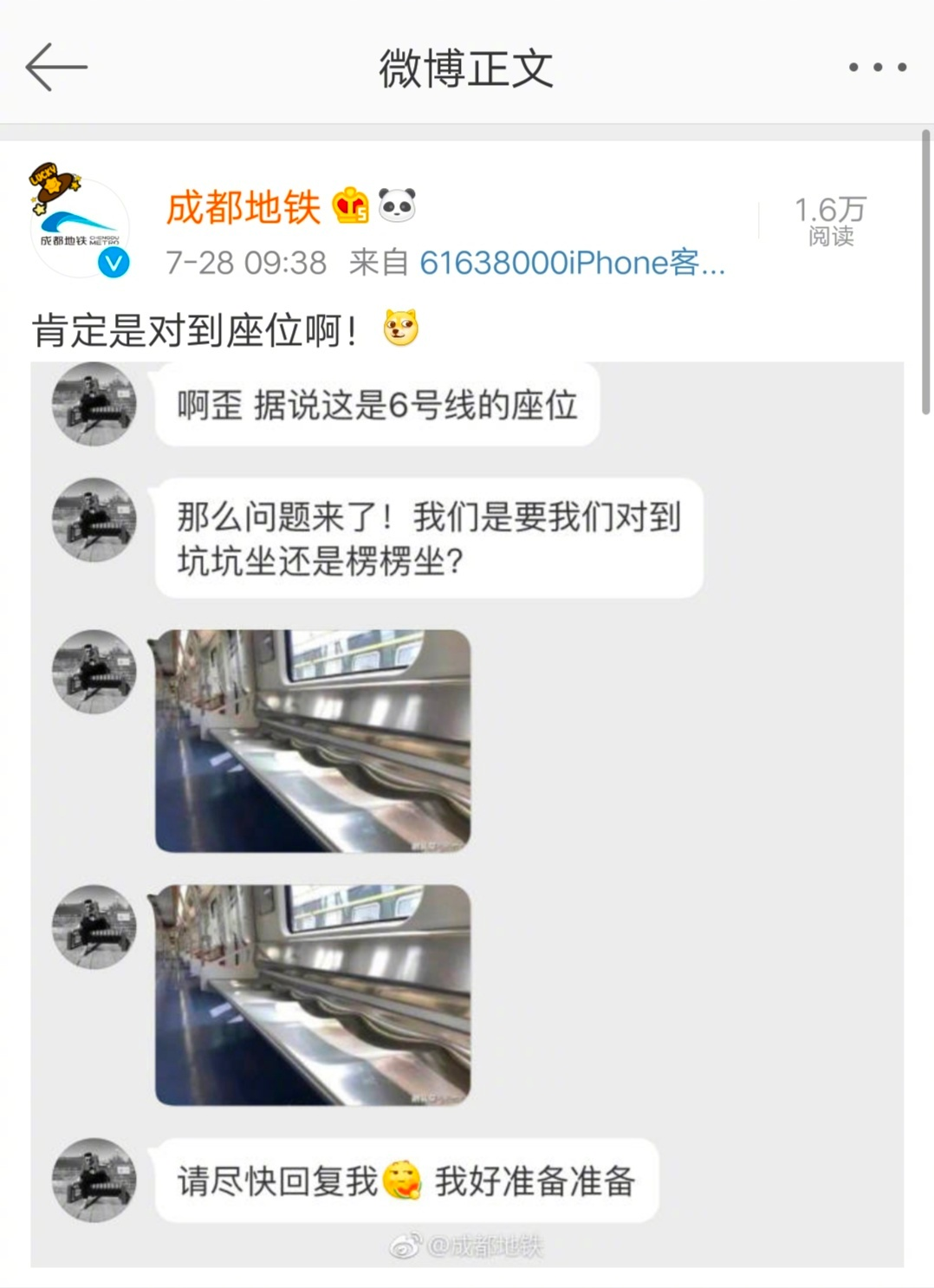
Task: Open the second subway seat photo
Action: click(x=313, y=994)
